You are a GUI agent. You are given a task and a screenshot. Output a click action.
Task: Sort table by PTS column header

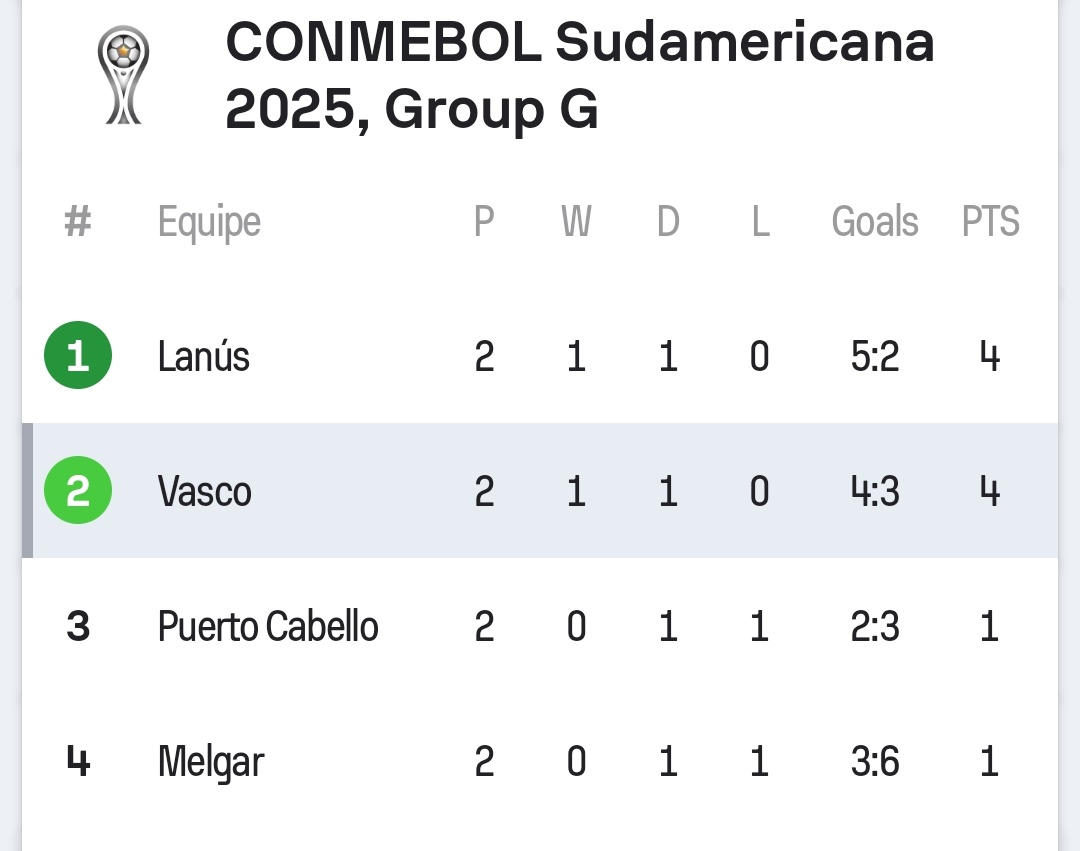pos(990,221)
